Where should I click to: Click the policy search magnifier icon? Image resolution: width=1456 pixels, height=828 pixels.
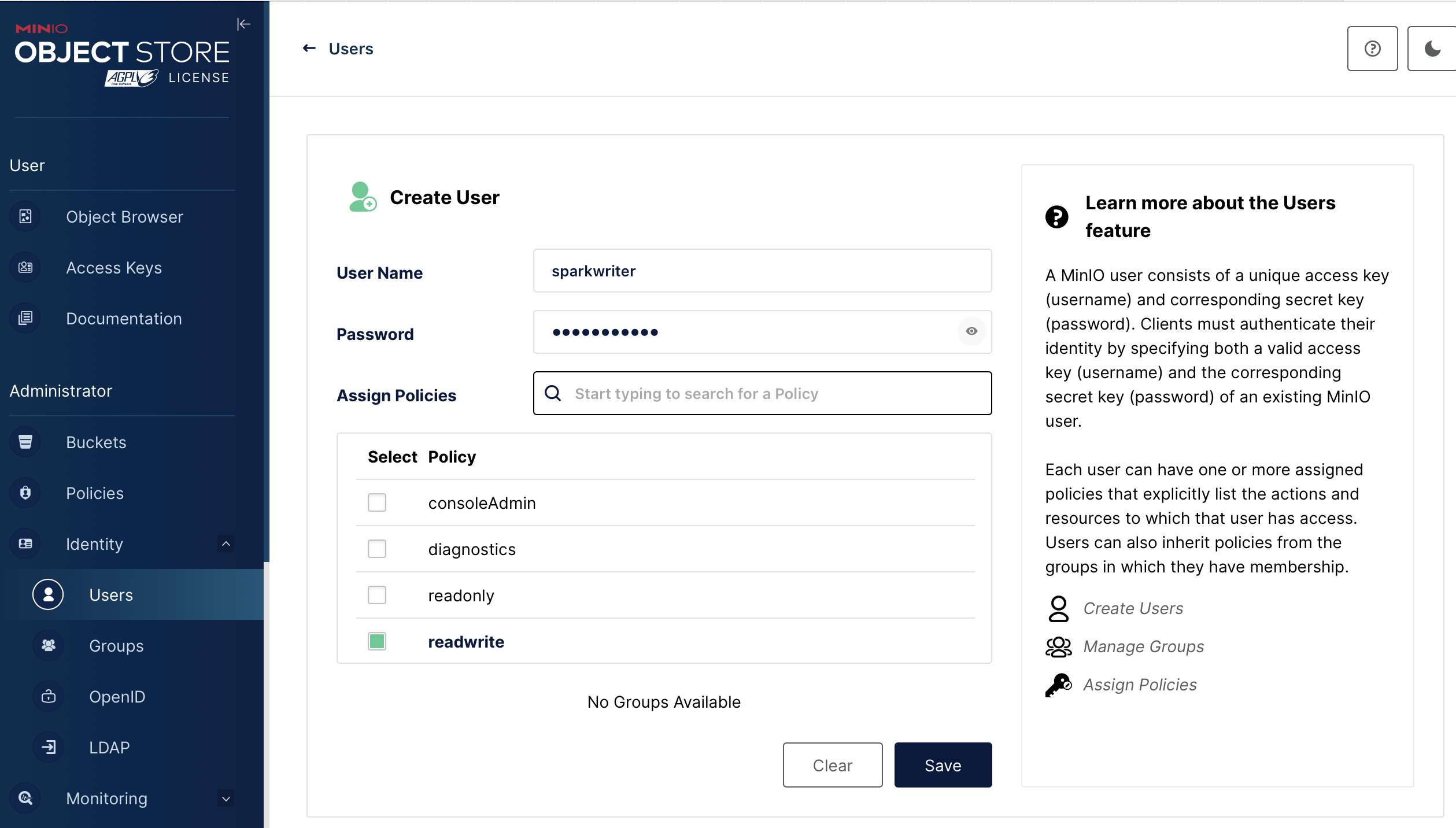click(553, 394)
